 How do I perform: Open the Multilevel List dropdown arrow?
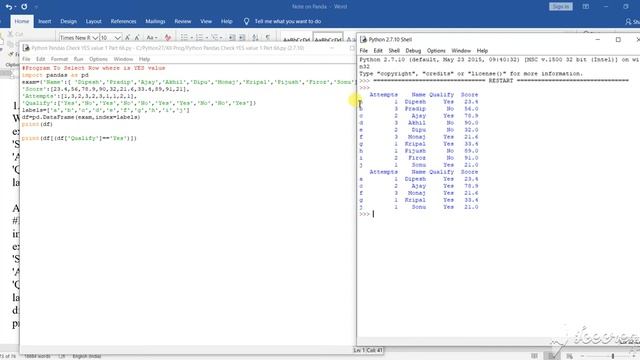coord(221,38)
